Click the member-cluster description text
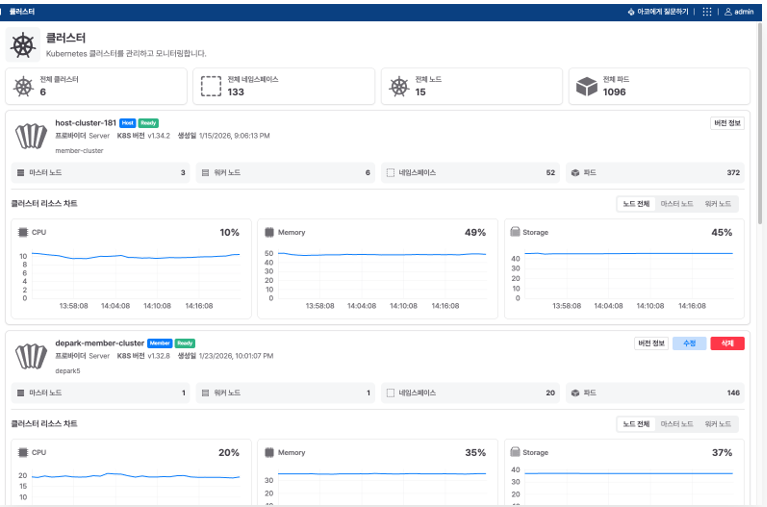Image resolution: width=767 pixels, height=507 pixels. pos(79,151)
